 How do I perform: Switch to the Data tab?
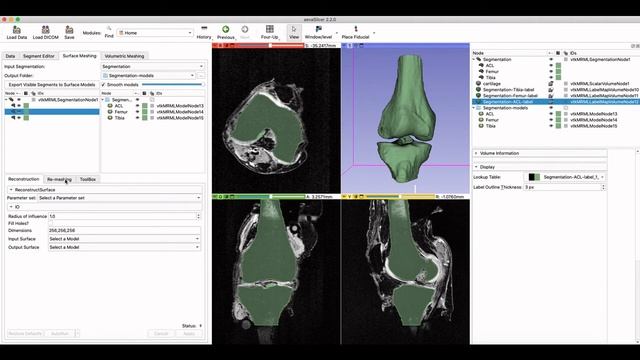(11, 56)
